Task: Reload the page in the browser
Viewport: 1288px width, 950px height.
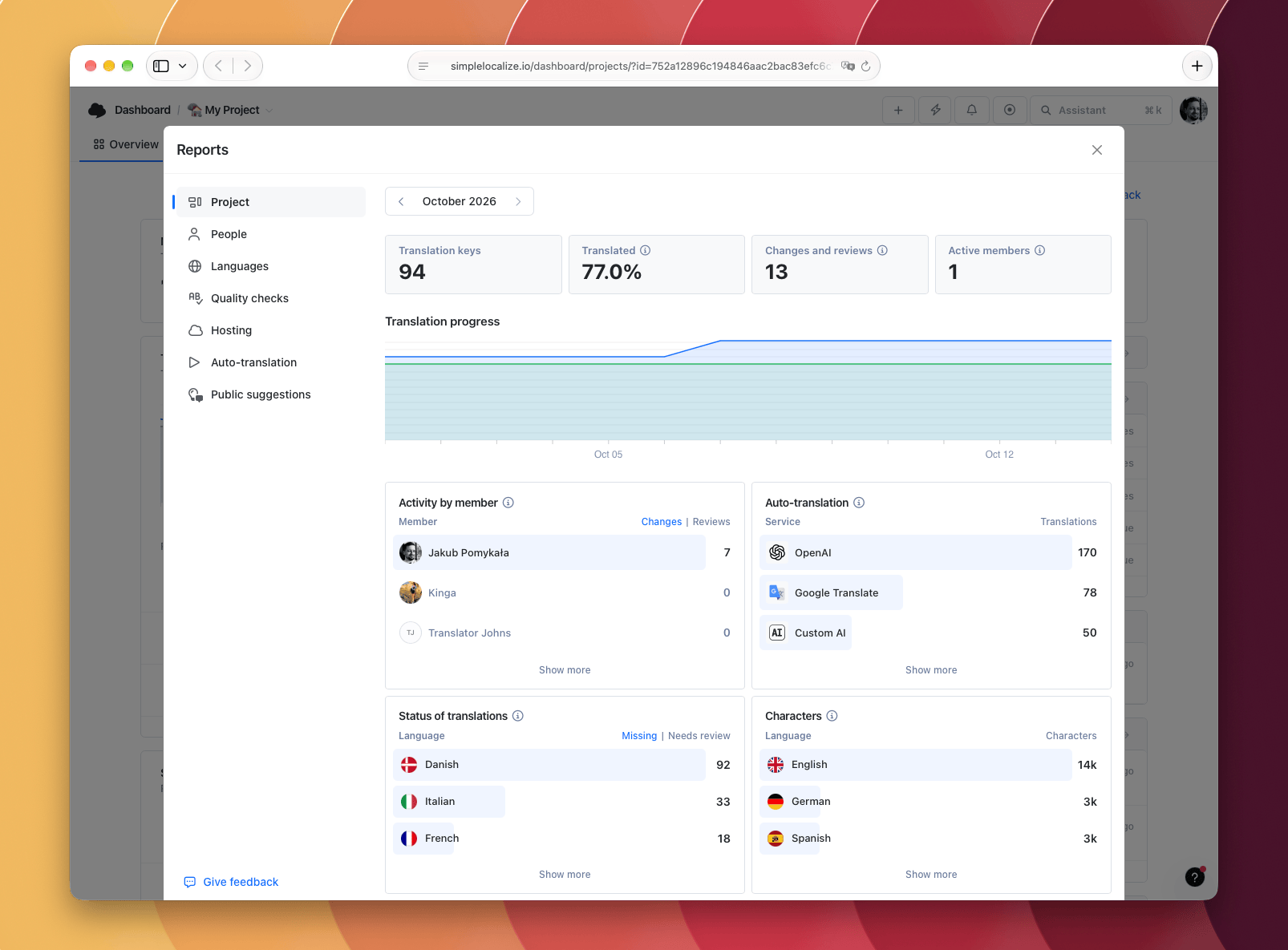Action: click(866, 66)
